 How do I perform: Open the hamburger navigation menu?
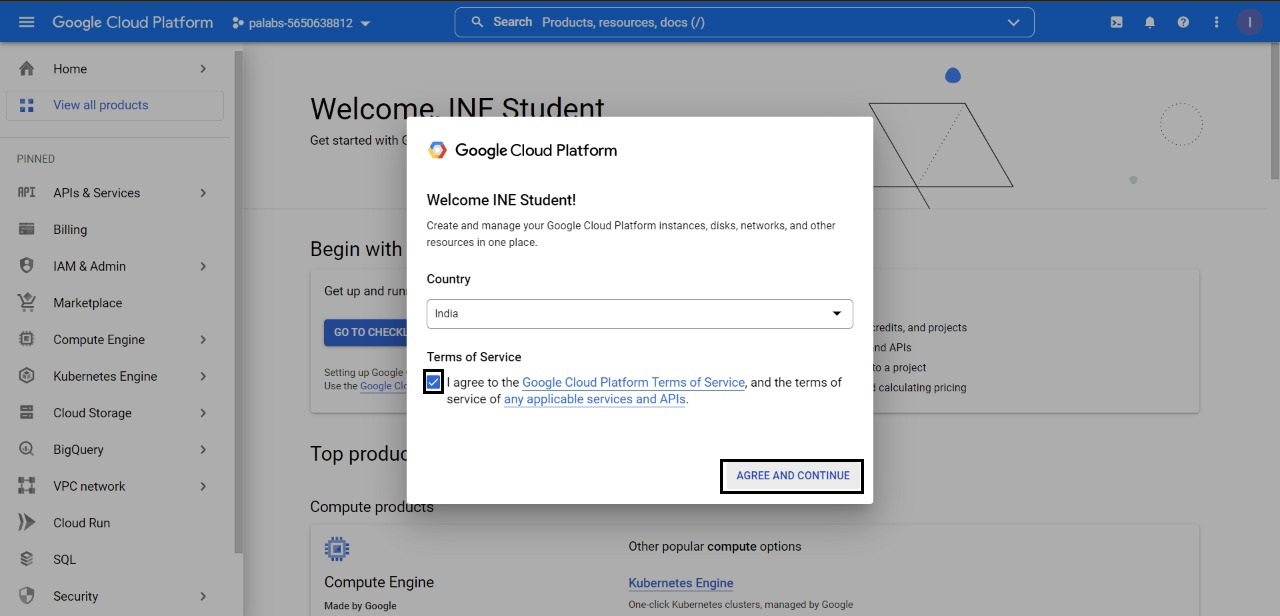coord(27,22)
